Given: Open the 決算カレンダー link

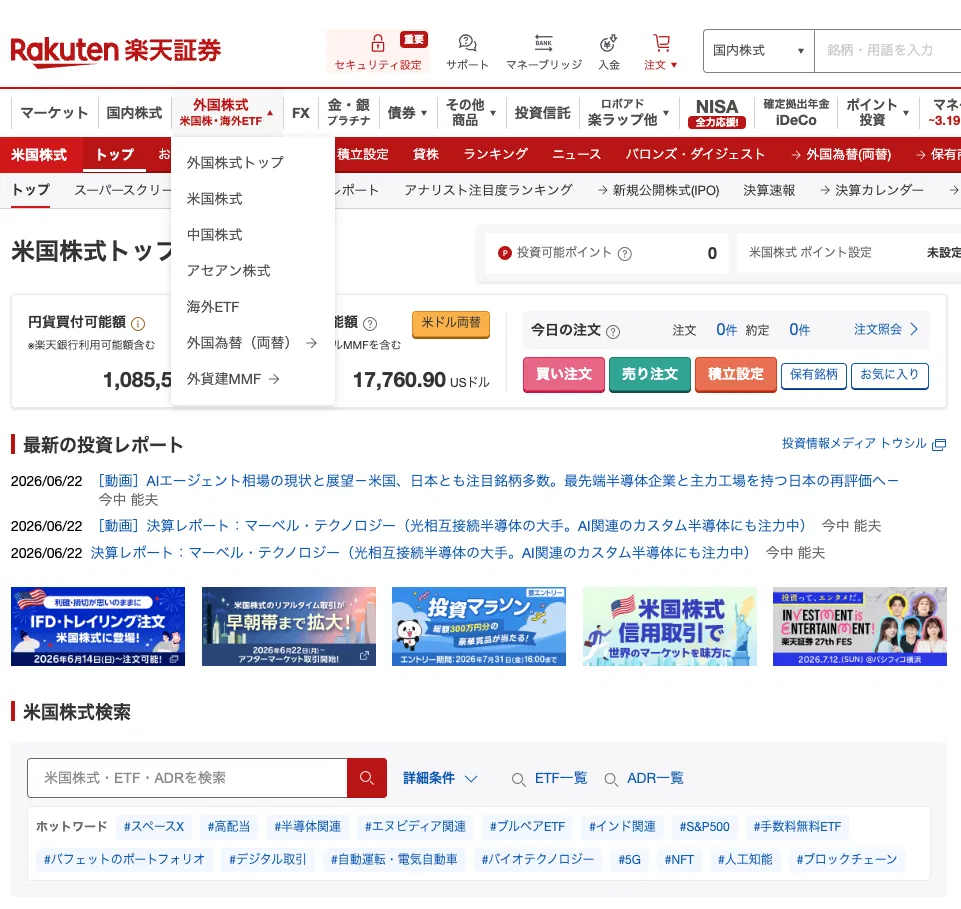Looking at the screenshot, I should 872,190.
